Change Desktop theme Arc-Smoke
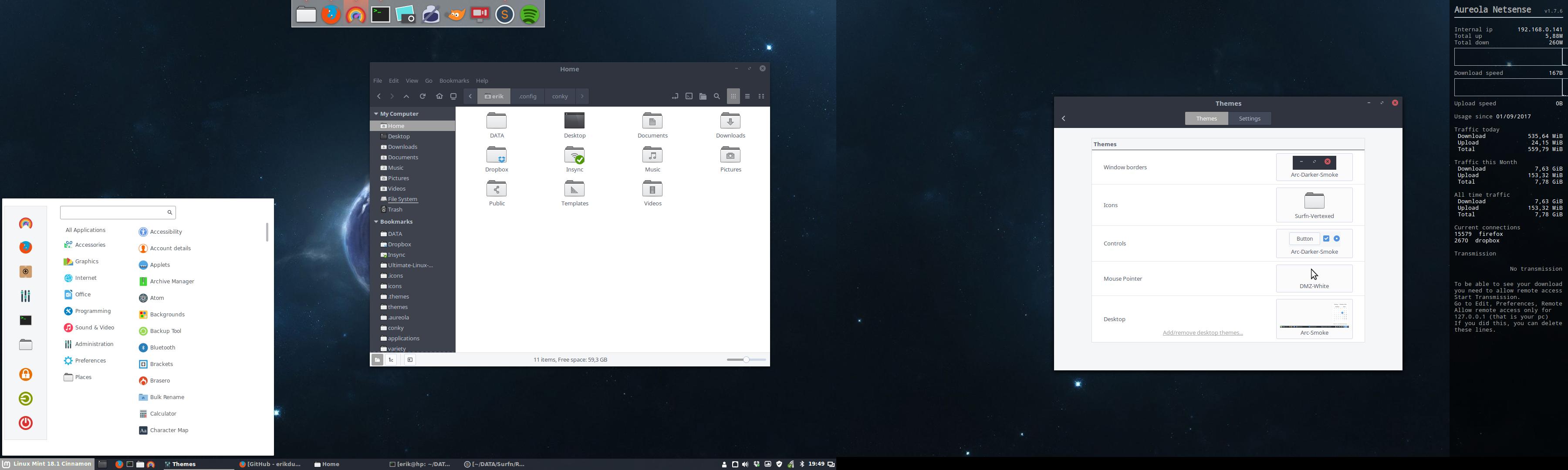This screenshot has height=470, width=1568. [1314, 319]
